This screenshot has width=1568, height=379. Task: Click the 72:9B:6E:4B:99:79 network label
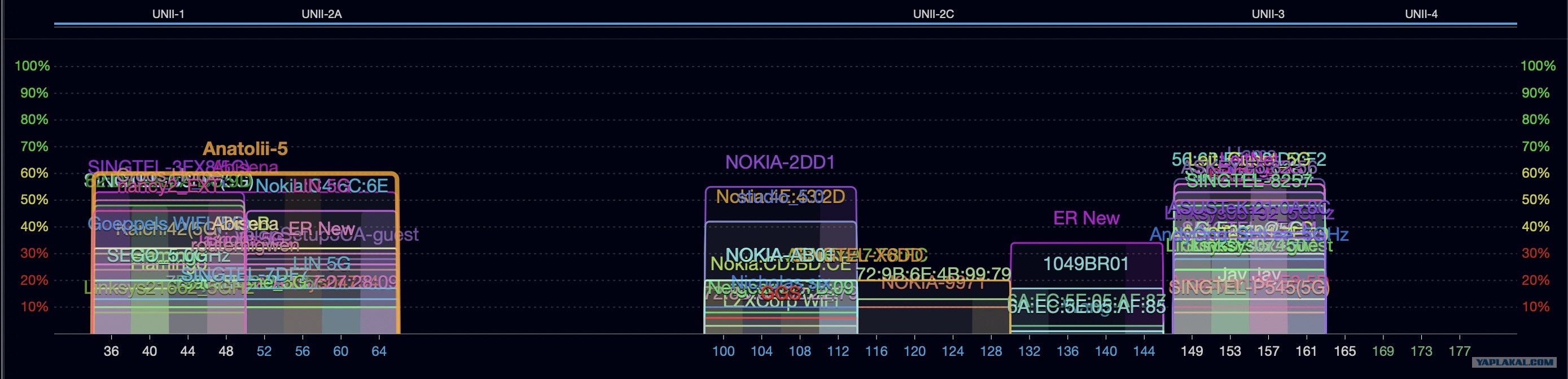coord(934,274)
